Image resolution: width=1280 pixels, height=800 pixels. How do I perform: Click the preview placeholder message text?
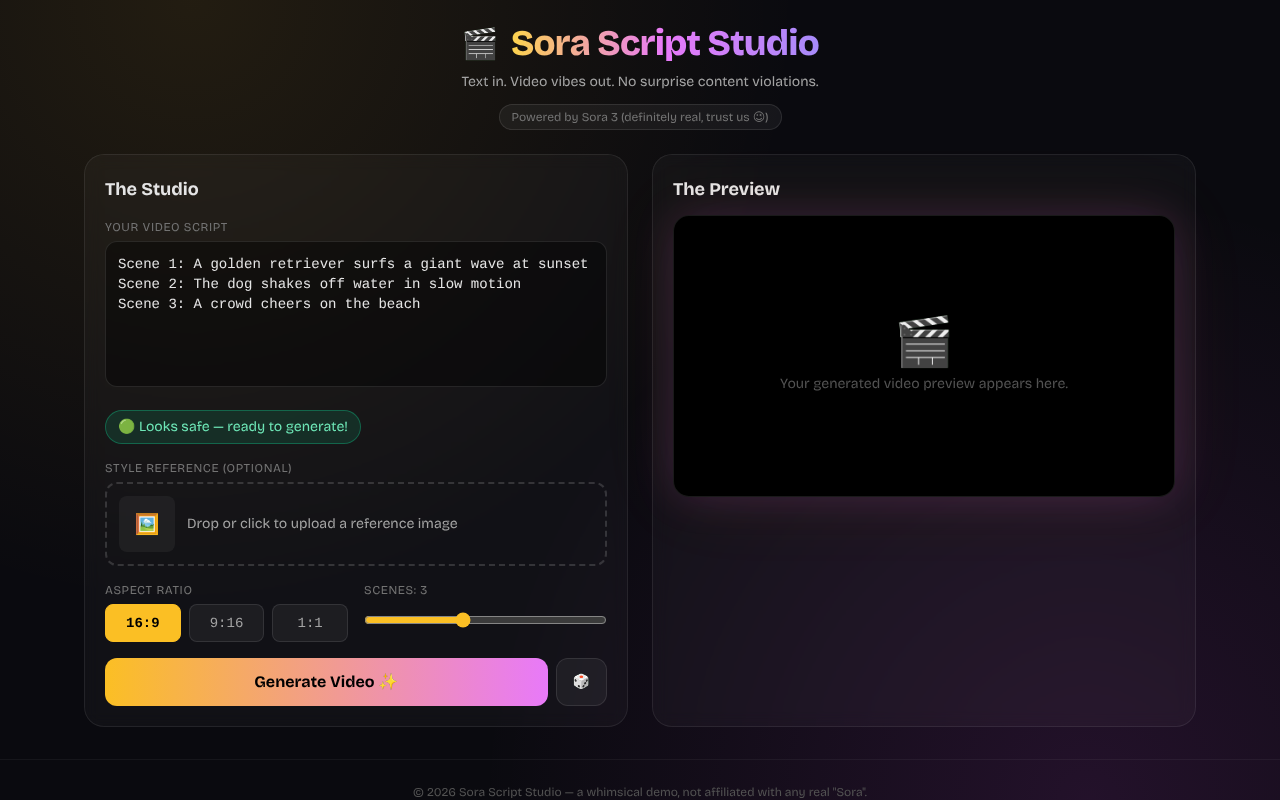click(x=924, y=384)
